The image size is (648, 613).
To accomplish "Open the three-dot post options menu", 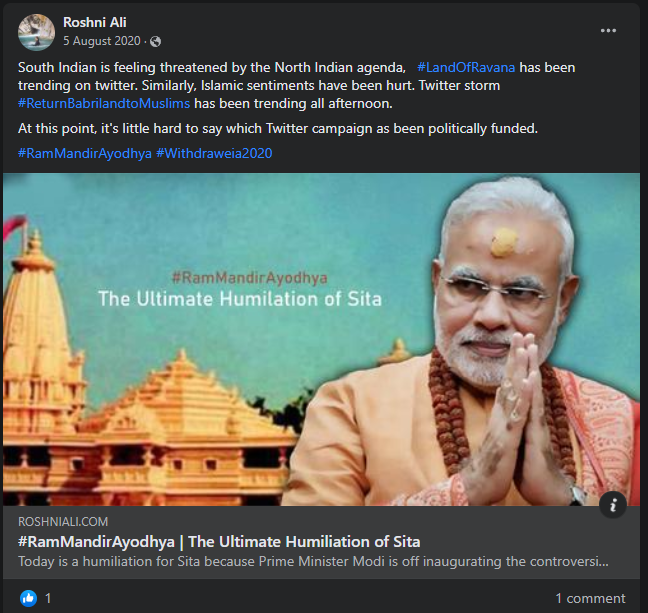I will [608, 31].
